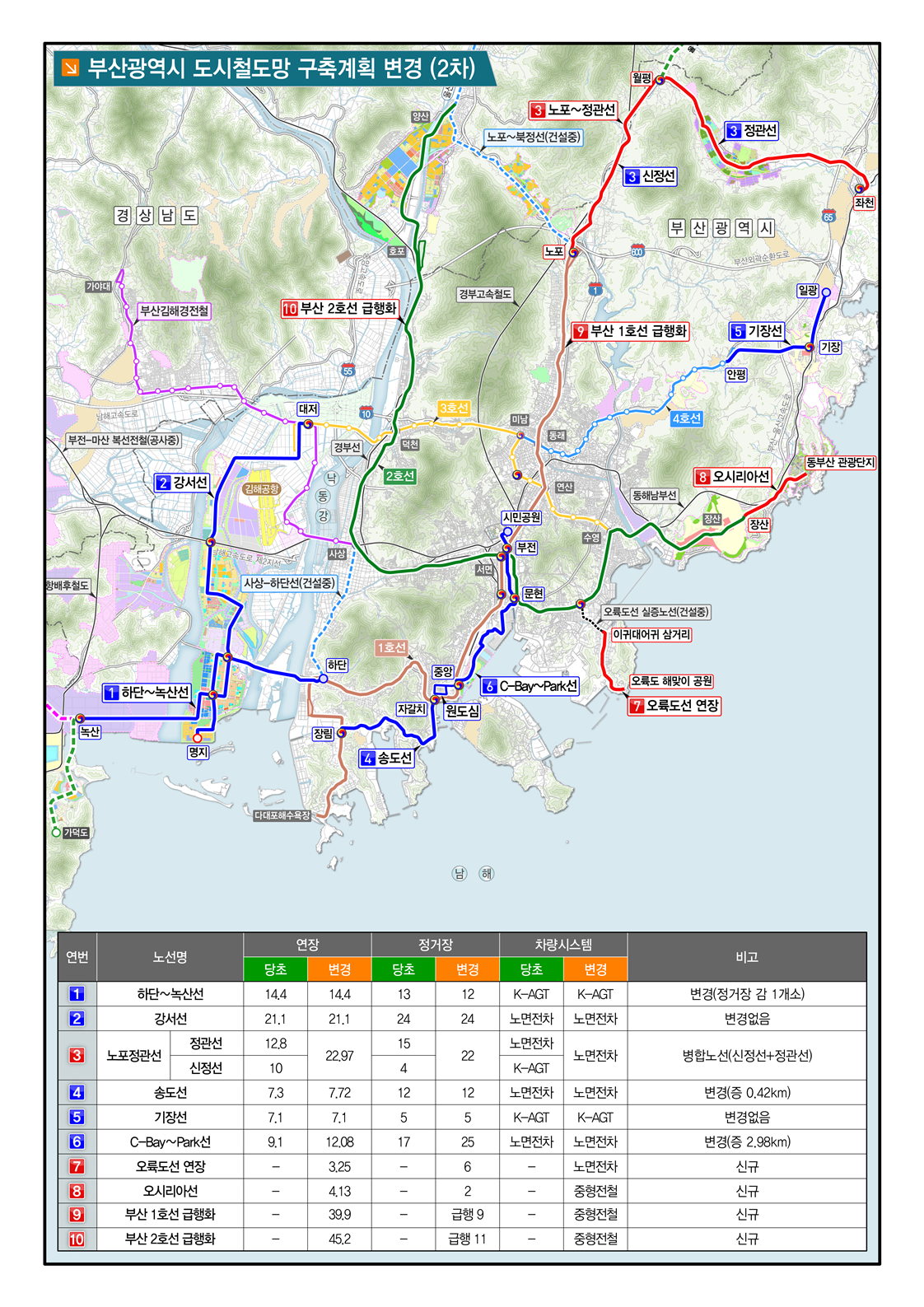The image size is (924, 1307).
Task: Click the 22.97 length cell
Action: tap(339, 1055)
